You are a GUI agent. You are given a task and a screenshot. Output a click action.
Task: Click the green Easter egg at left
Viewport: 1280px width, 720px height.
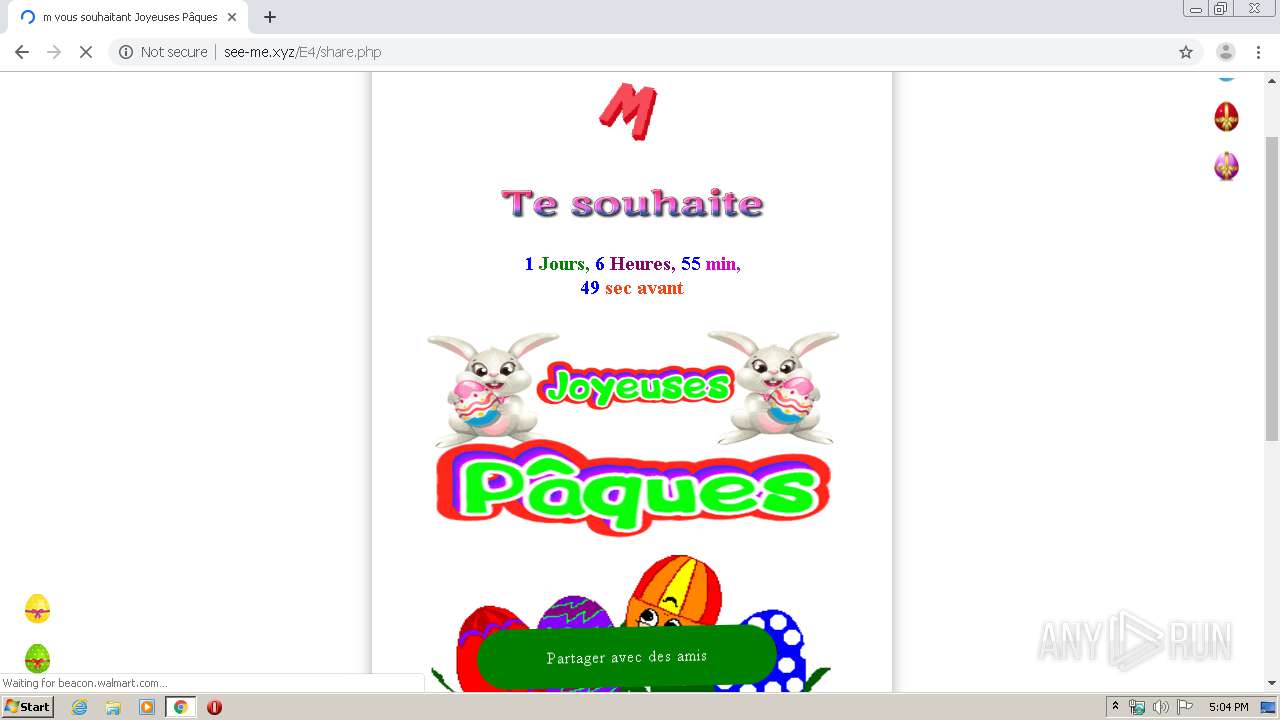[x=37, y=658]
